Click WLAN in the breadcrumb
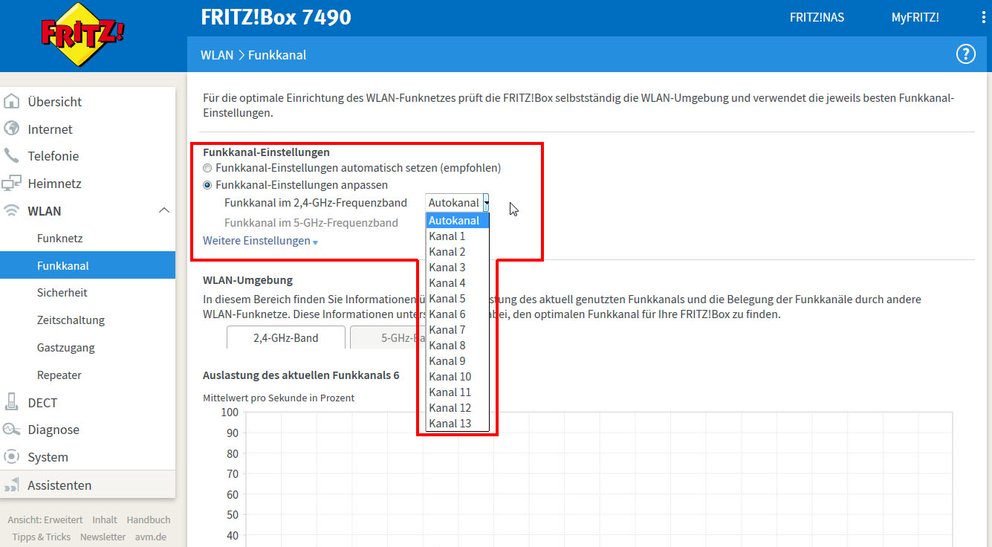The height and width of the screenshot is (547, 992). [217, 55]
